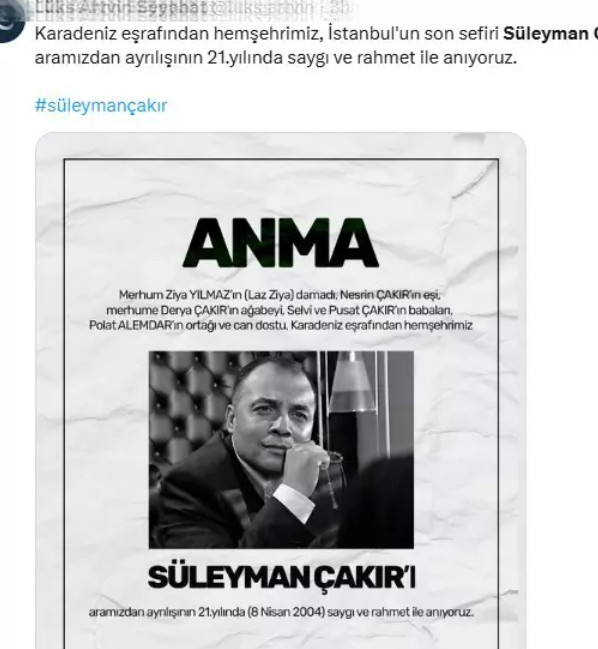Open the #süleymançakır hashtag

point(101,106)
